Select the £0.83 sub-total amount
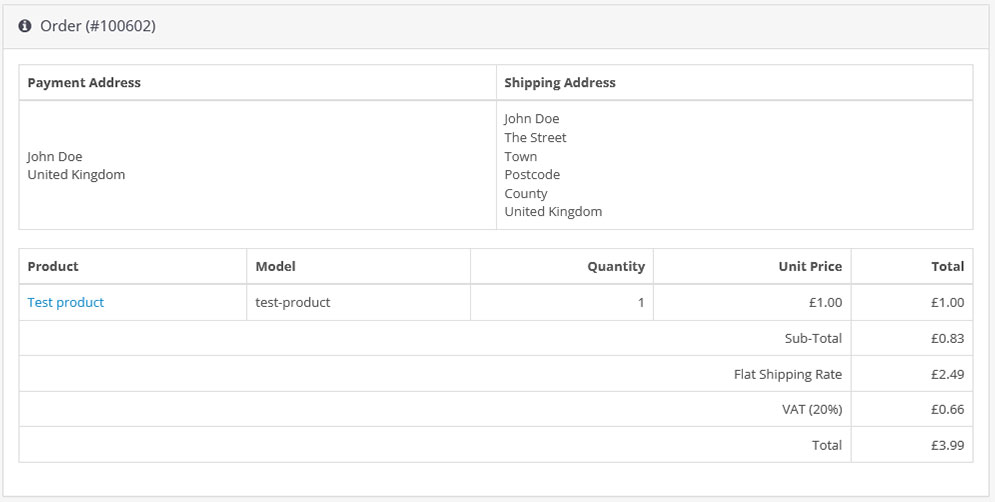Image resolution: width=995 pixels, height=502 pixels. pos(947,339)
